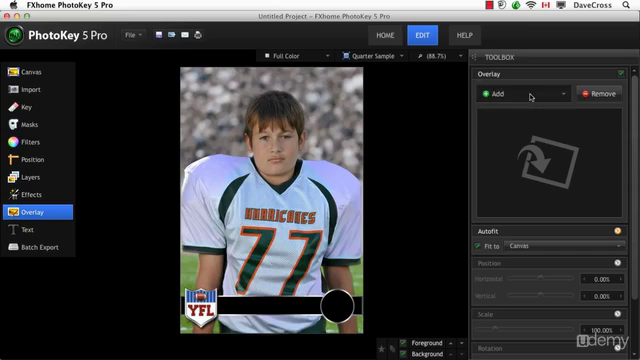The height and width of the screenshot is (360, 640).
Task: Open the Import section
Action: 38,90
